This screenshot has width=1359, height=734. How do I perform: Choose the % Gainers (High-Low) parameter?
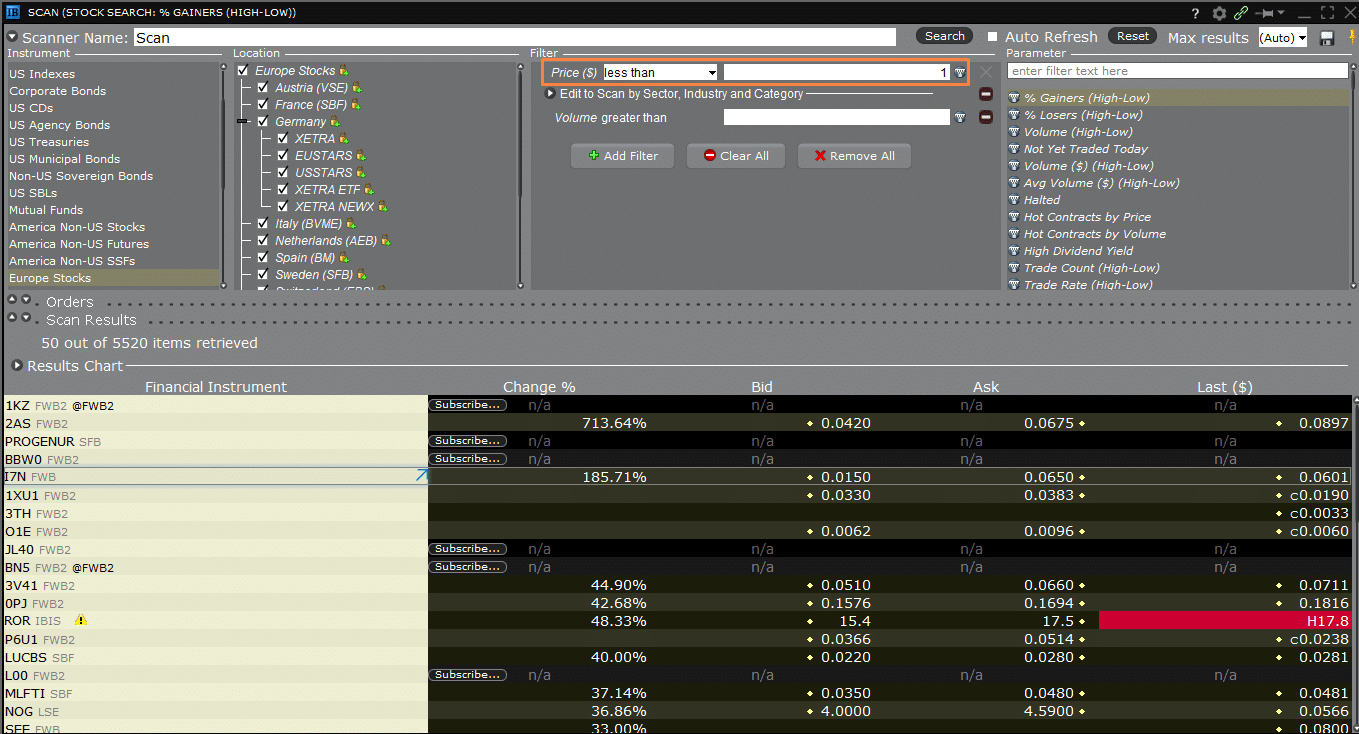coord(1177,98)
